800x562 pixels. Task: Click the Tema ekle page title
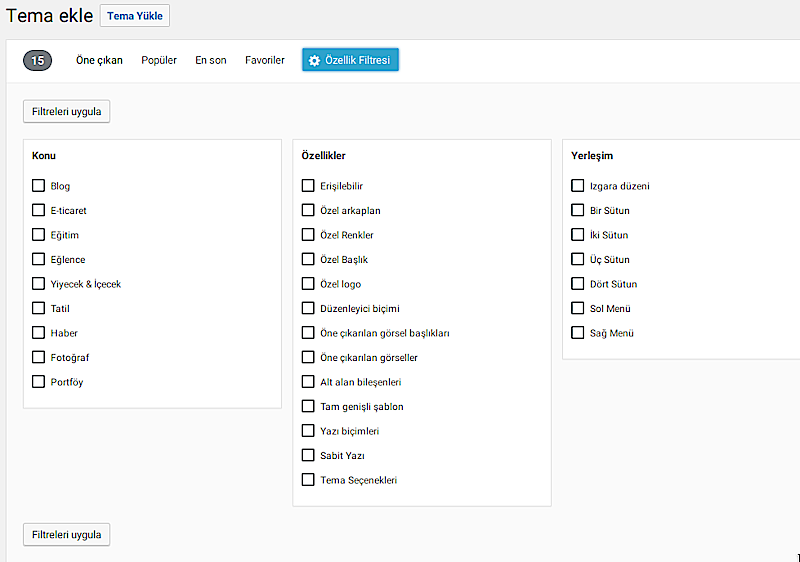(x=49, y=16)
